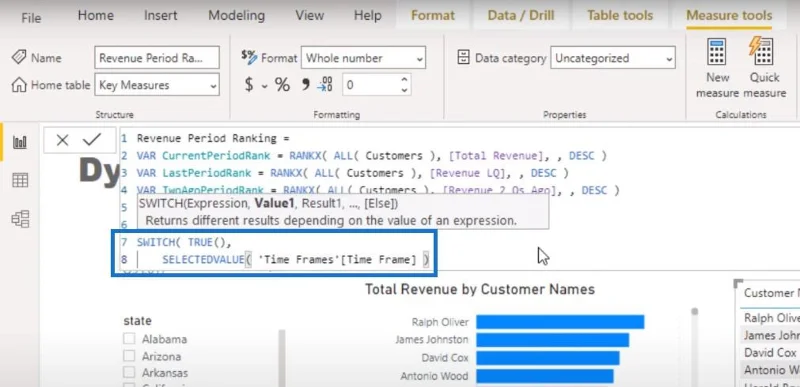The width and height of the screenshot is (800, 387).
Task: Open the File menu
Action: [x=31, y=18]
